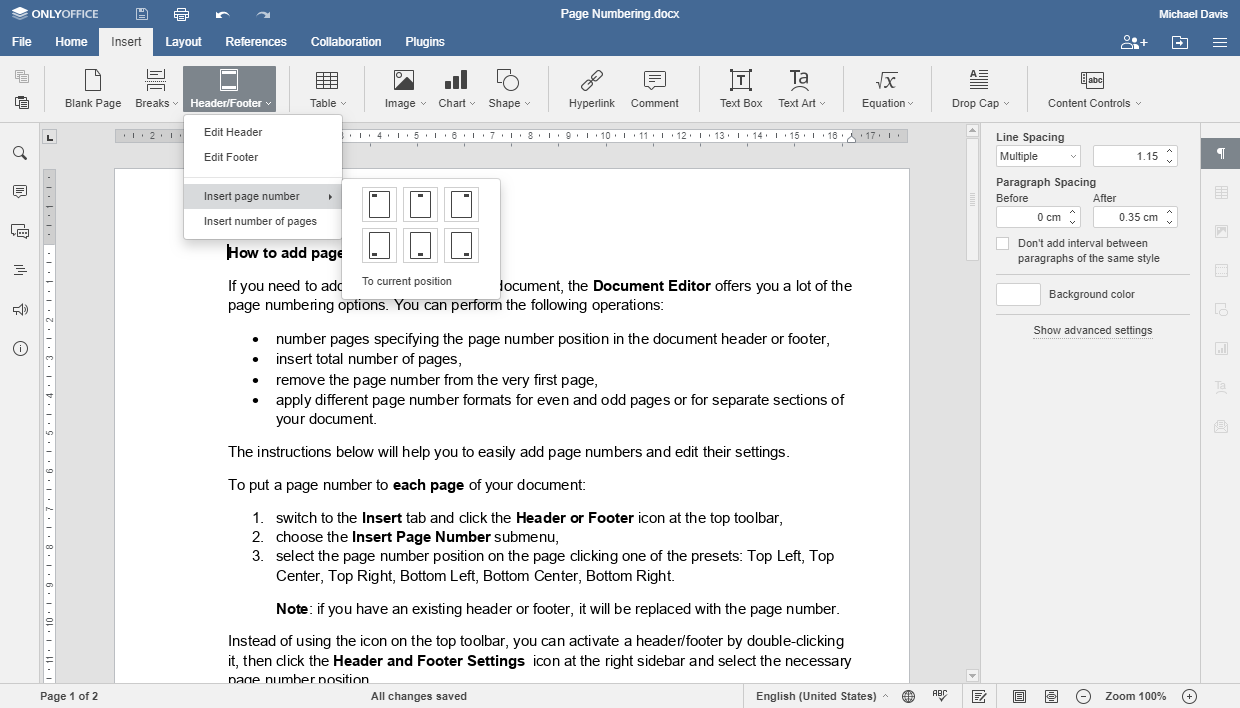Open Show advanced settings link

coord(1093,330)
